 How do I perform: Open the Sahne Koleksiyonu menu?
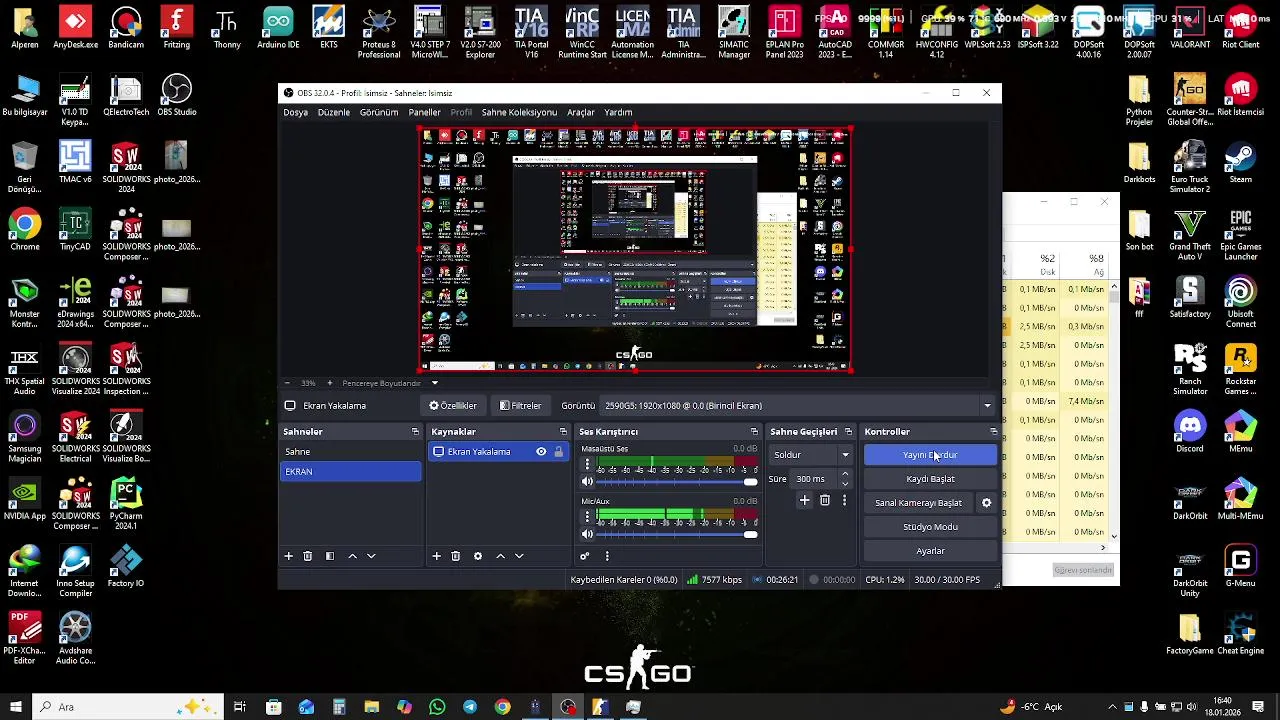[x=519, y=112]
